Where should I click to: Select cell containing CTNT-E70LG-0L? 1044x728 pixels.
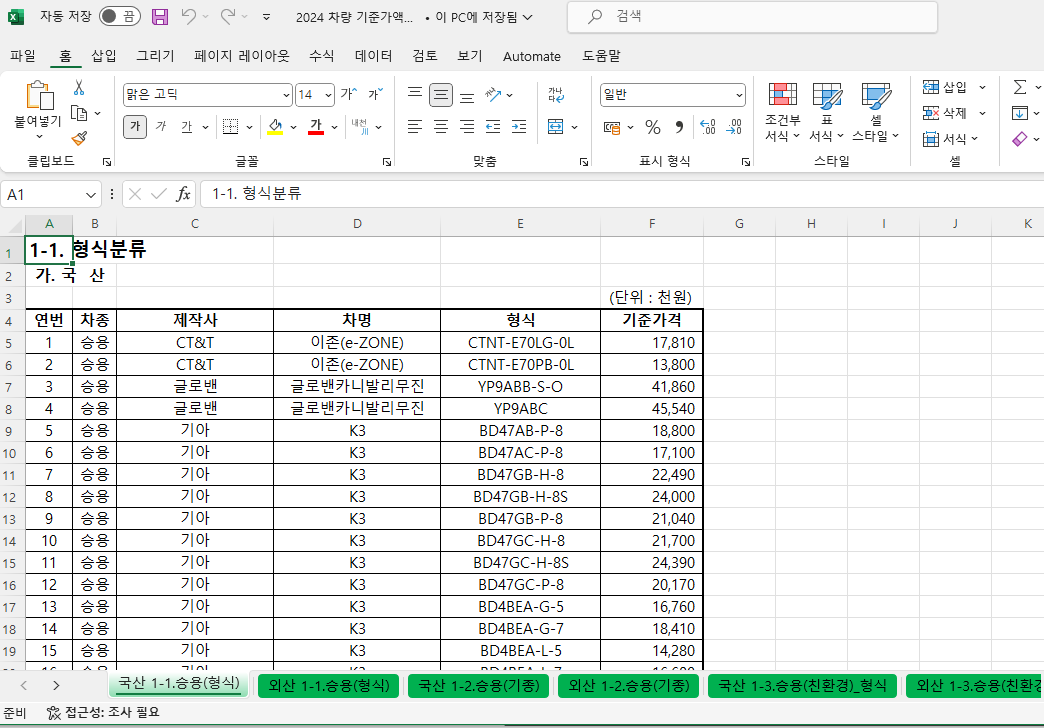[520, 342]
